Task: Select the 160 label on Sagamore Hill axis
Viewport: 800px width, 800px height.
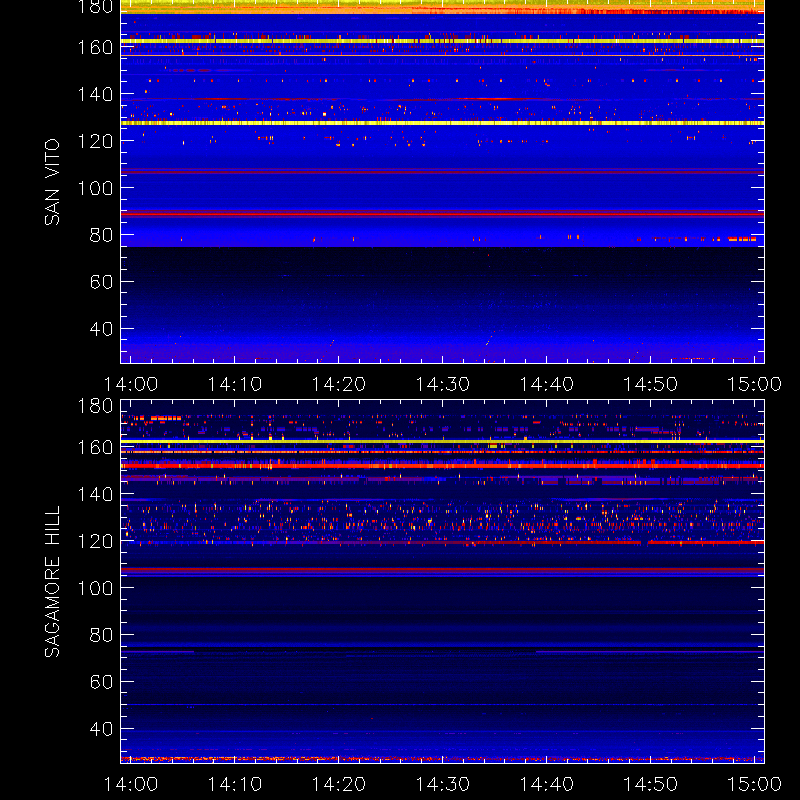Action: (x=95, y=447)
